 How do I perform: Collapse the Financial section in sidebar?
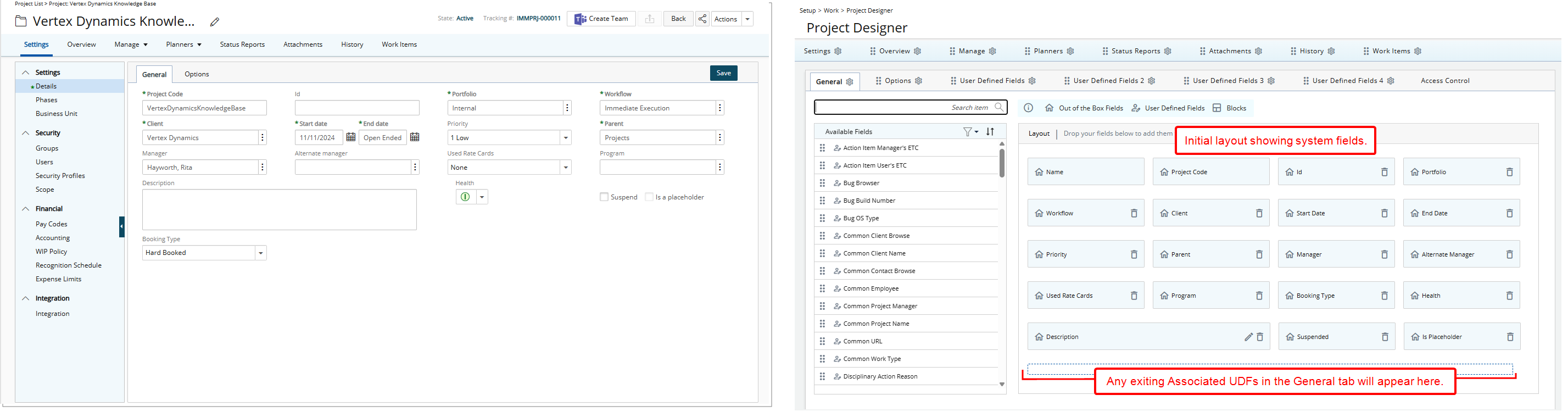[26, 209]
